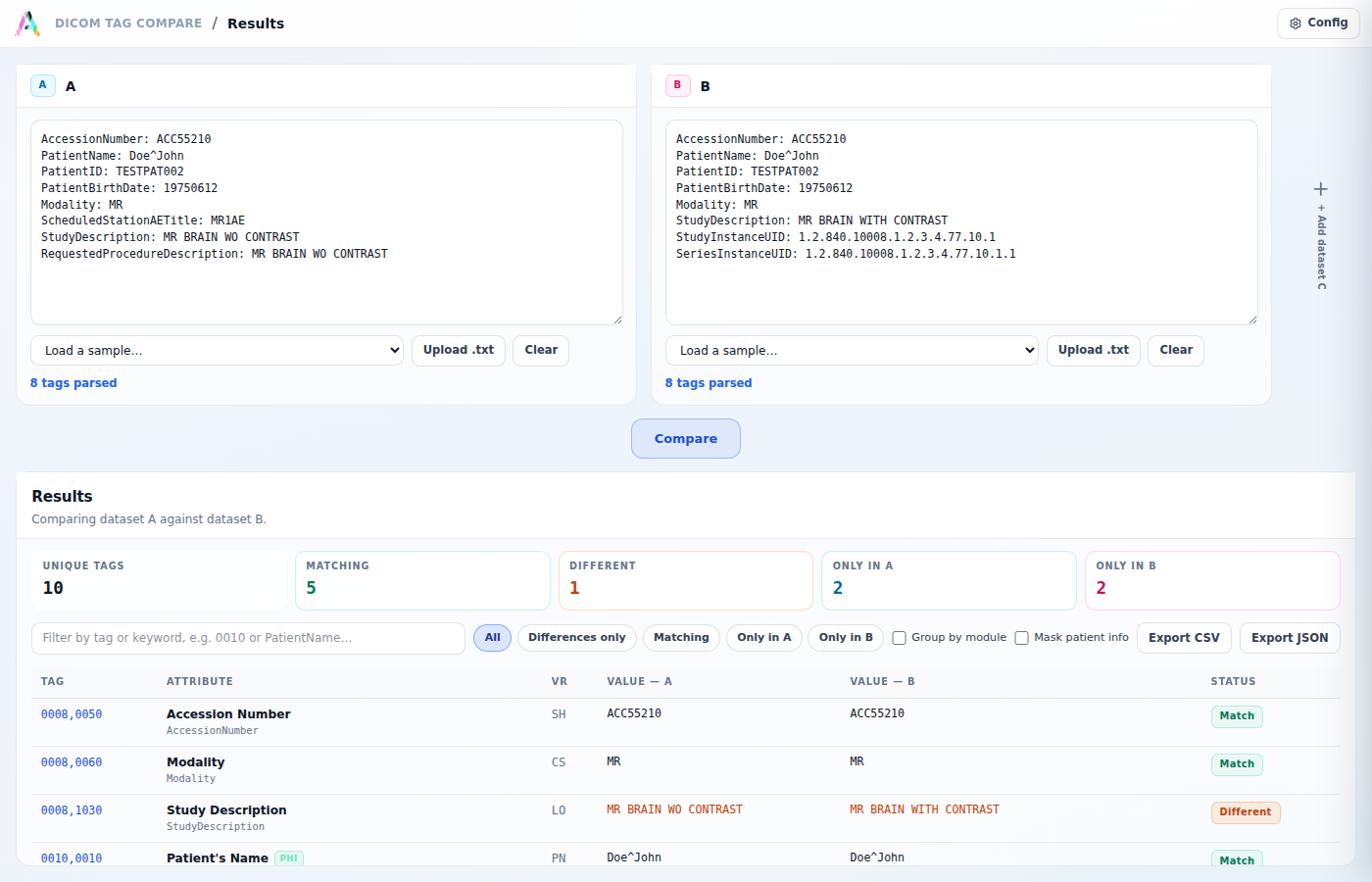Screen dimensions: 1372x882
Task: Click the Match badge in Accession Number row
Action: click(x=1237, y=716)
